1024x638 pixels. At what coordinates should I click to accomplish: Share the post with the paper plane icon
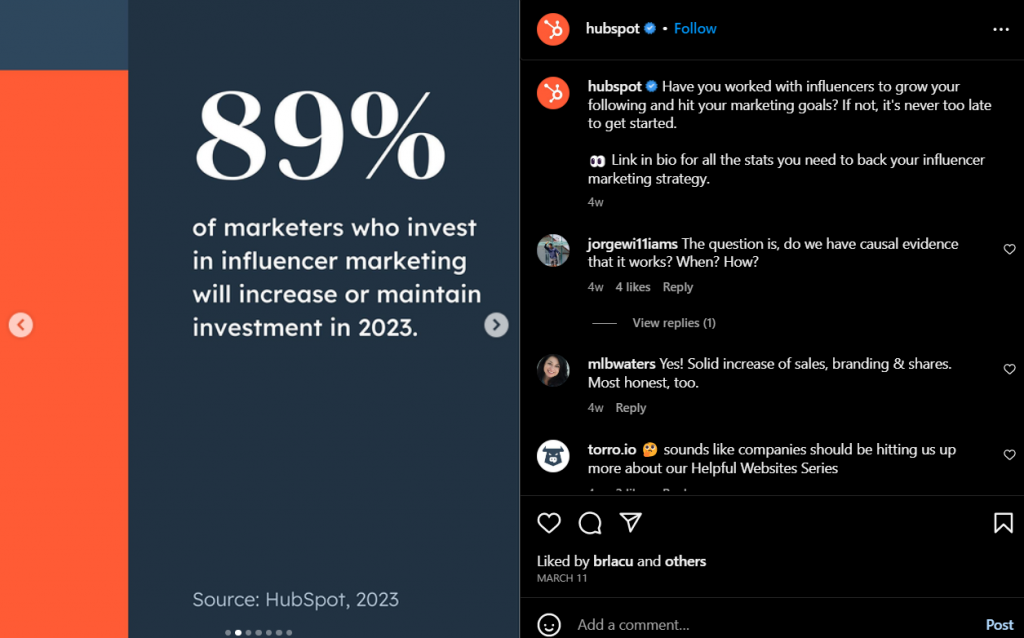(x=630, y=523)
